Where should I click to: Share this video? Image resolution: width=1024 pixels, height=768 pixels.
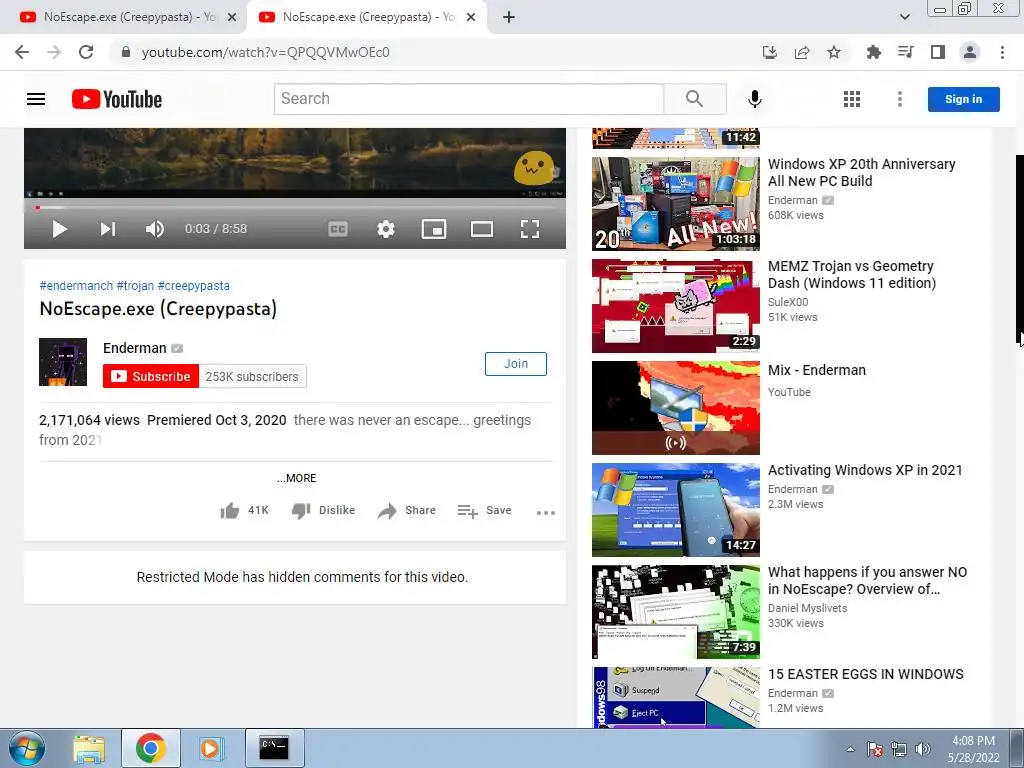(x=406, y=511)
